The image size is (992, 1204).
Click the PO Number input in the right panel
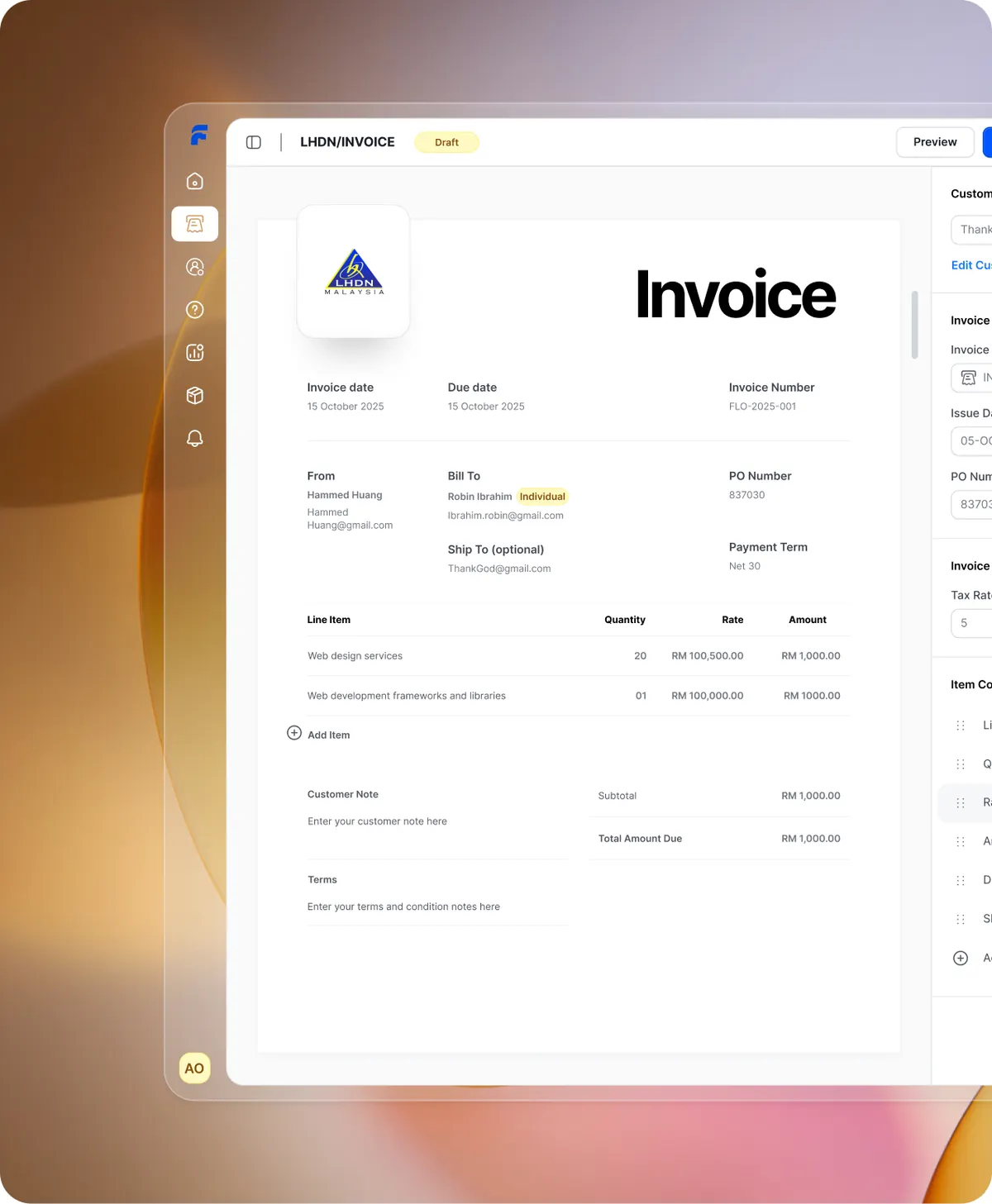[972, 504]
